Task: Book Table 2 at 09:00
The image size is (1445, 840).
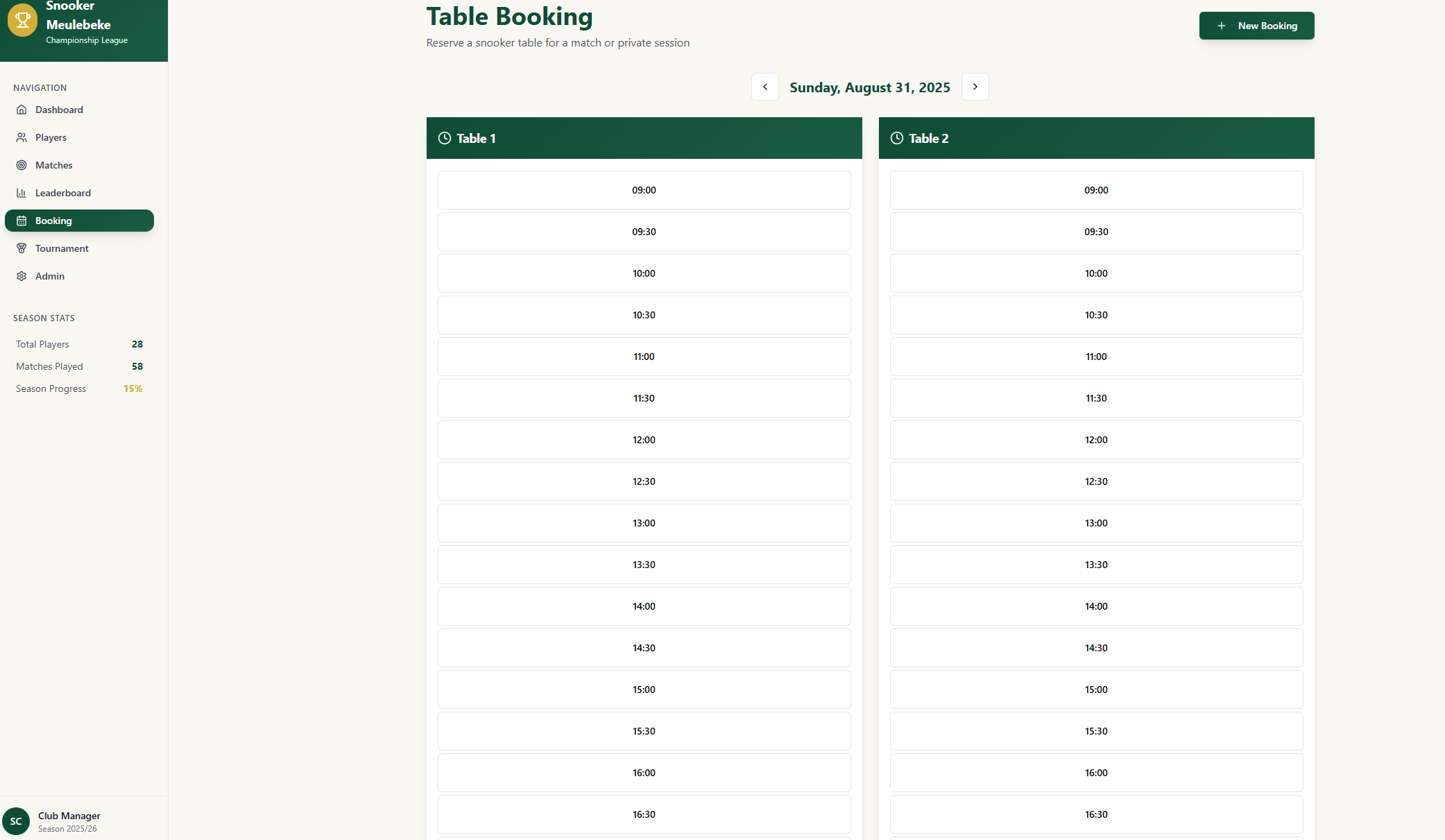Action: click(x=1097, y=190)
